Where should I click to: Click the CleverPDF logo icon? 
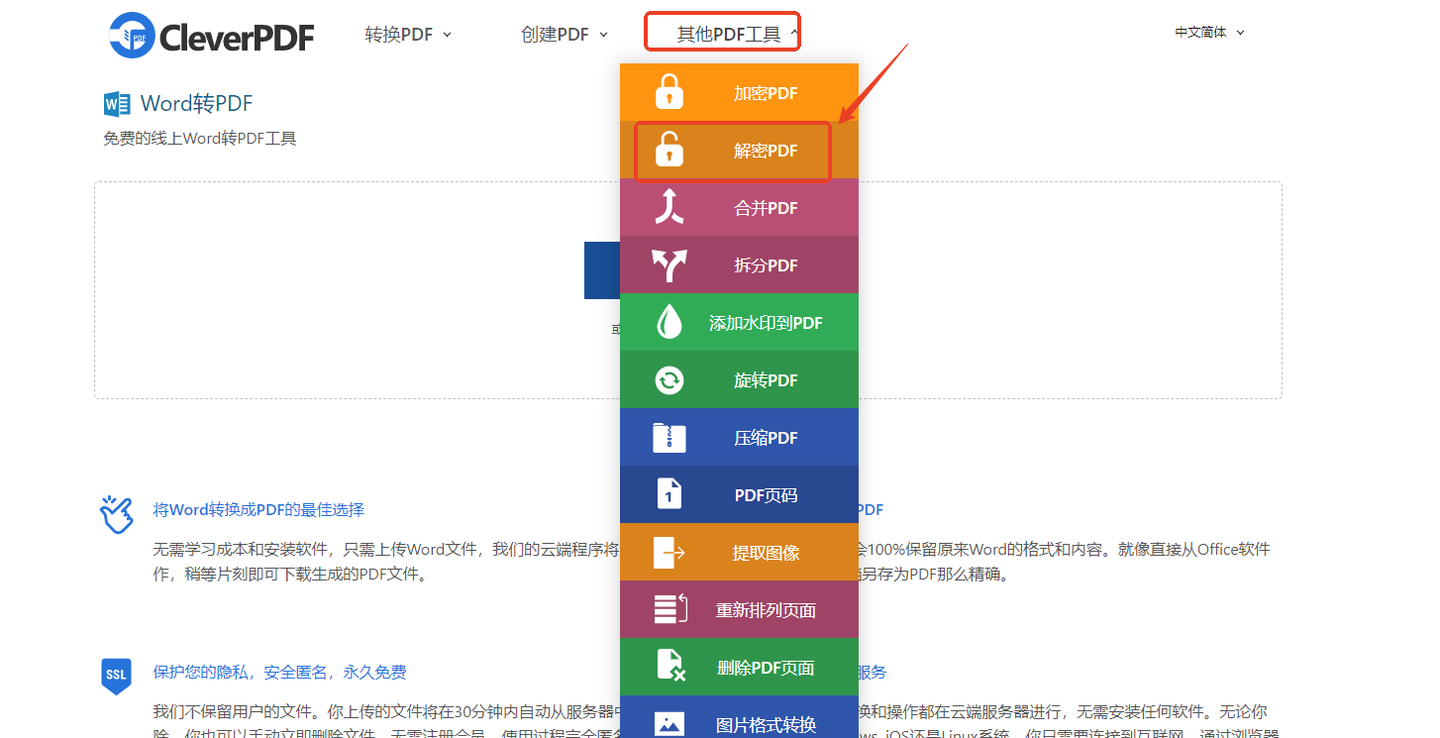129,34
